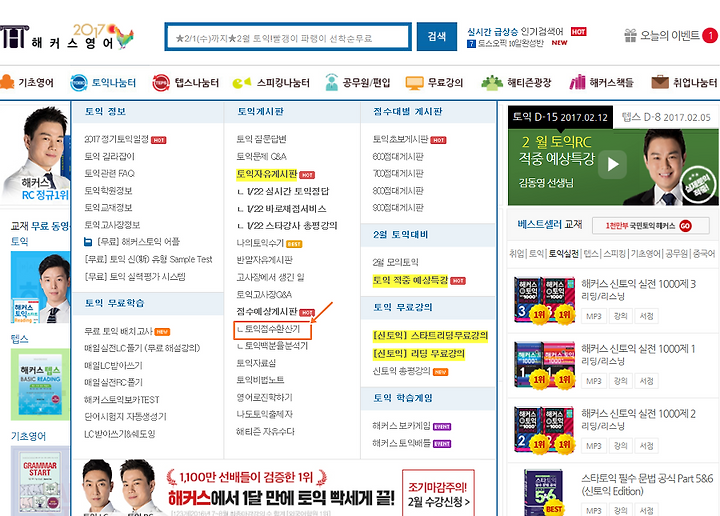Viewport: 720px width, 516px height.
Task: Click the 스피킹나눔터 yellow icon
Action: coord(242,83)
